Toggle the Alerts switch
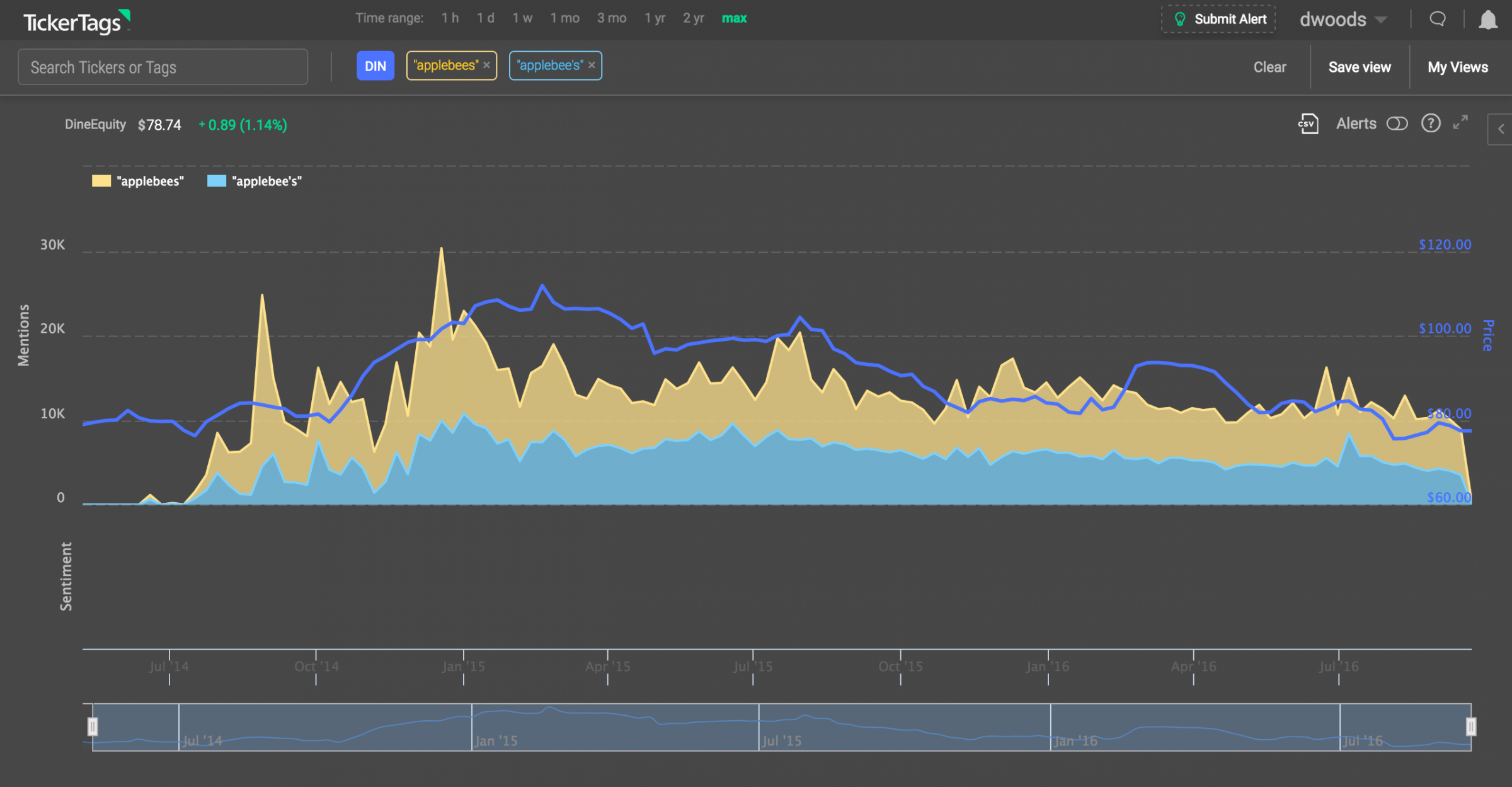 point(1397,124)
